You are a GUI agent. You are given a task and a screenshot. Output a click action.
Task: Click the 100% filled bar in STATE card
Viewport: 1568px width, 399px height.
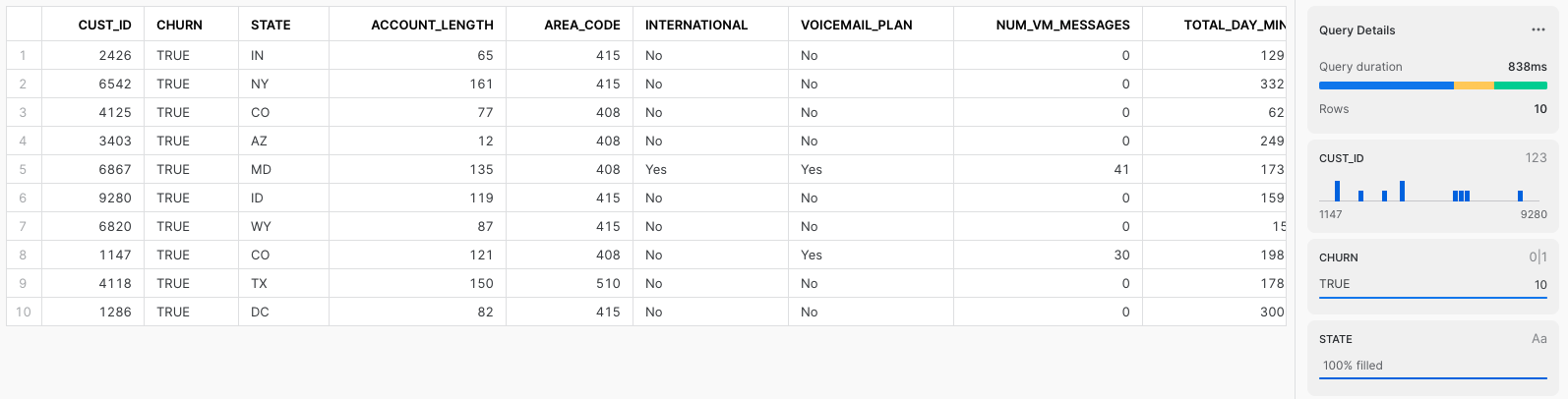pos(1433,367)
